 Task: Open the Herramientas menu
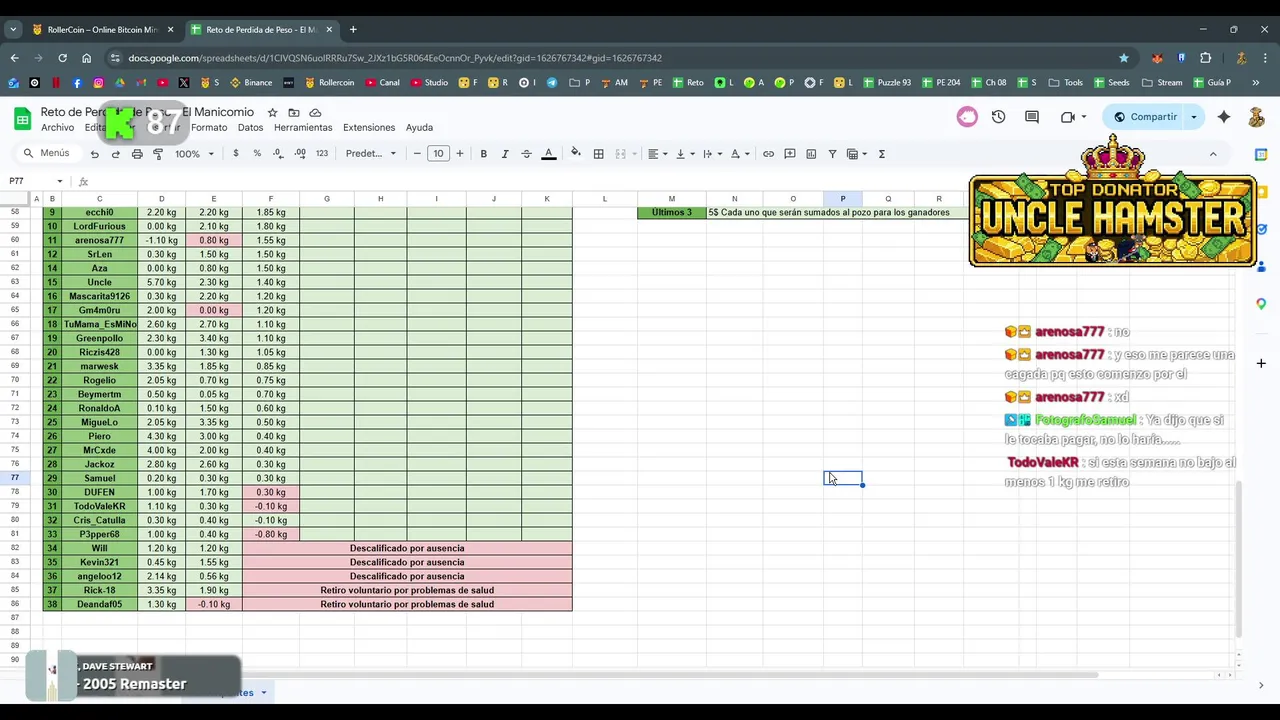click(303, 128)
